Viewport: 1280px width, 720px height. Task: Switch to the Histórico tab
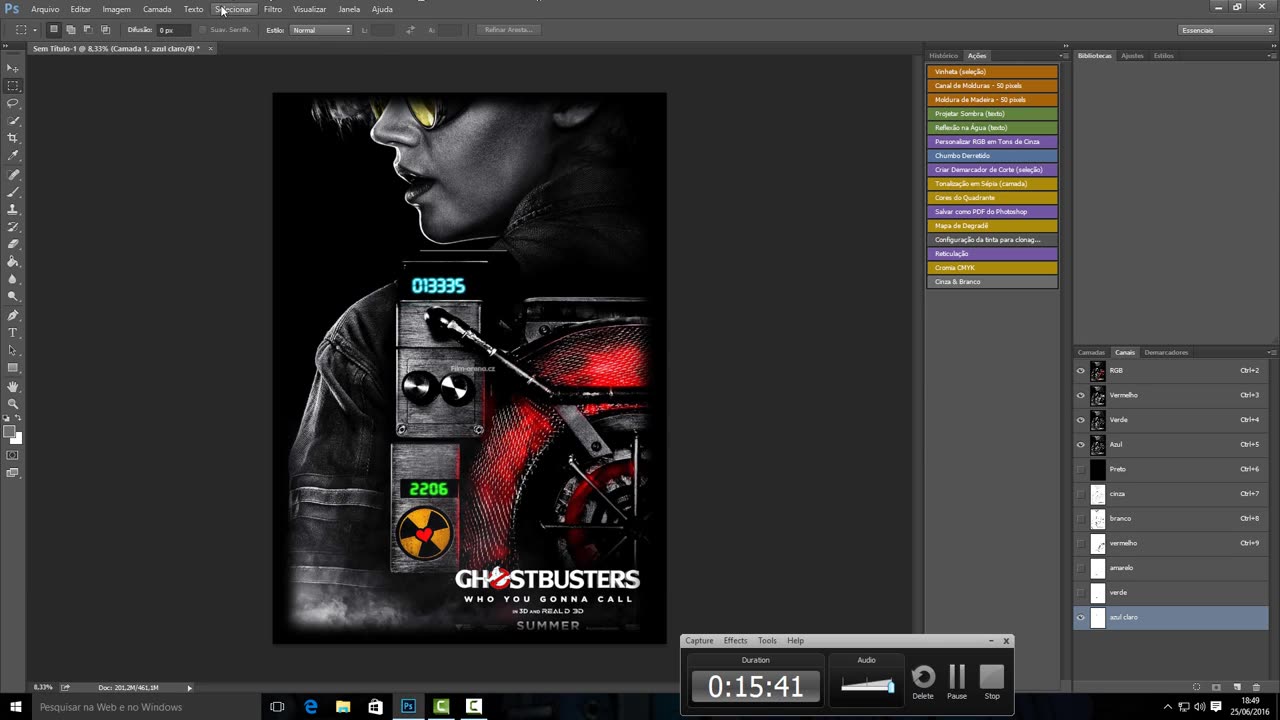point(943,56)
